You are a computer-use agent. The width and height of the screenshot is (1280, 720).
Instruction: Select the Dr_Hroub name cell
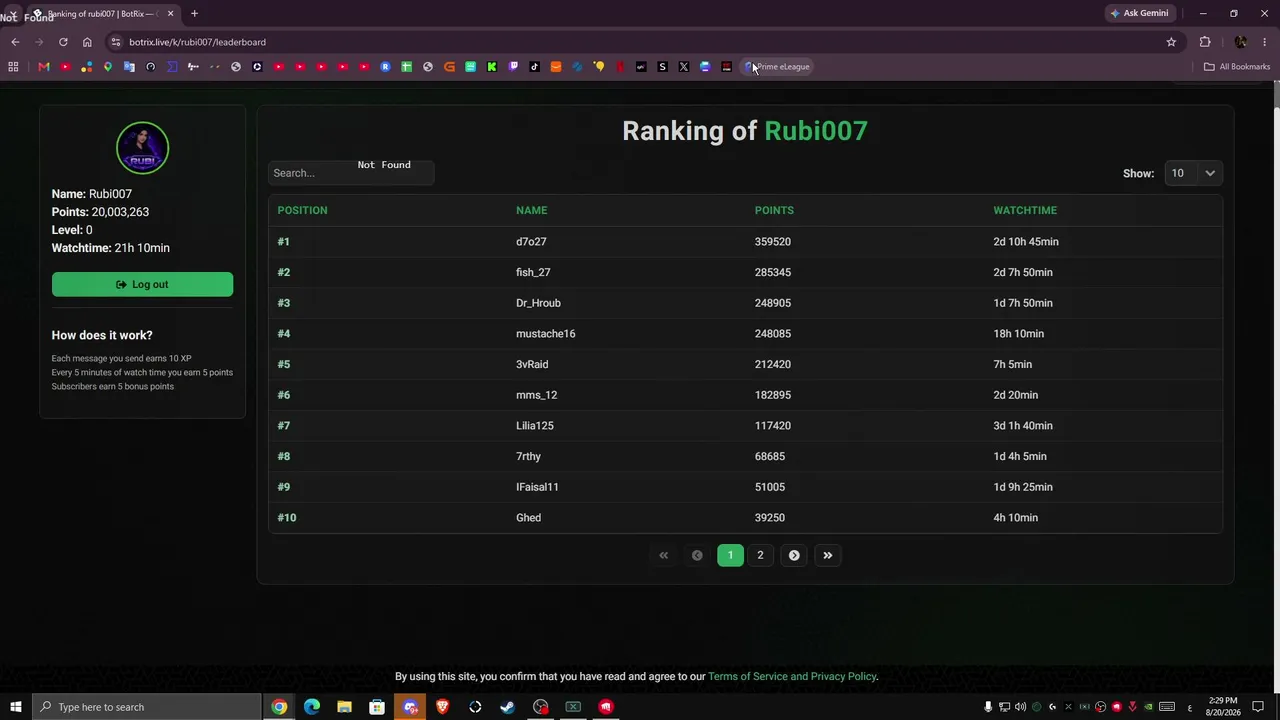(x=538, y=303)
